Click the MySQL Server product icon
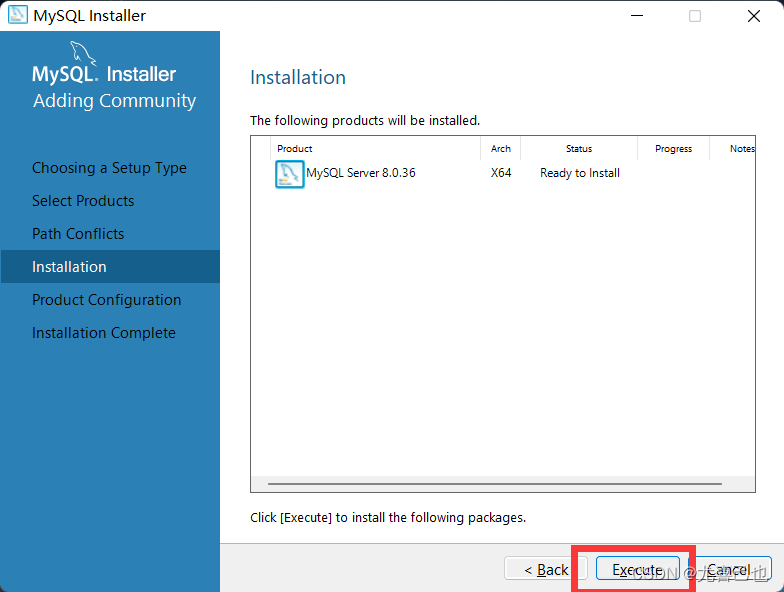The height and width of the screenshot is (592, 784). pyautogui.click(x=290, y=174)
